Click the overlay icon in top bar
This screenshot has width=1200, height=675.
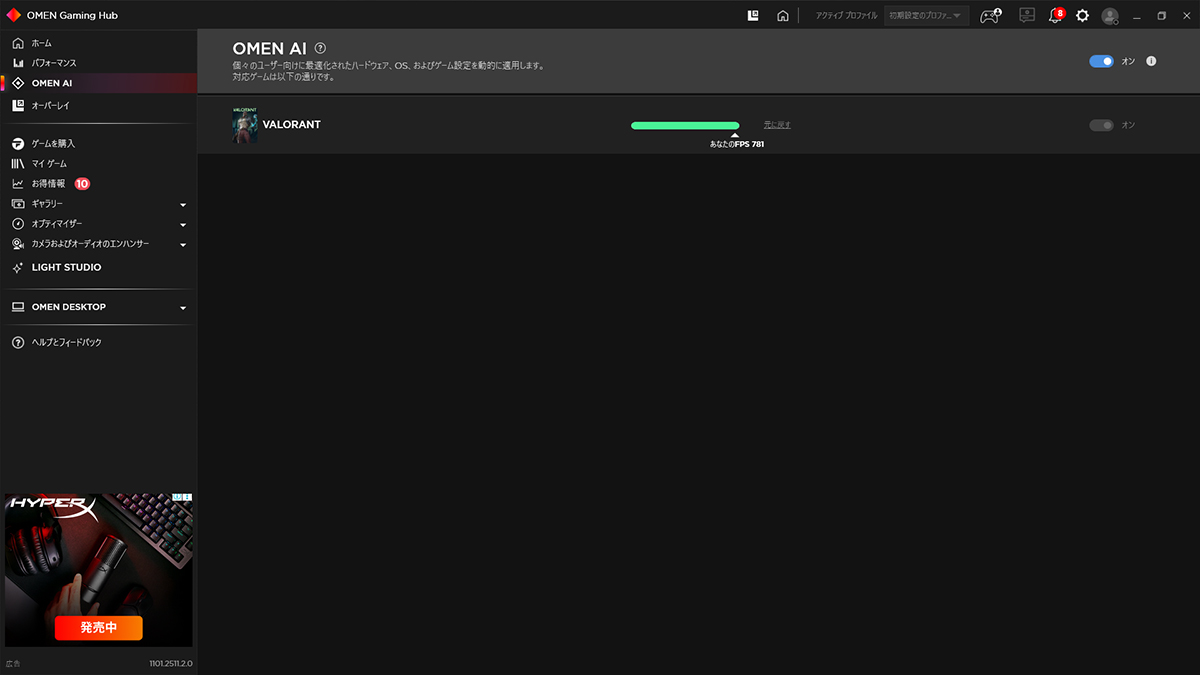[753, 16]
